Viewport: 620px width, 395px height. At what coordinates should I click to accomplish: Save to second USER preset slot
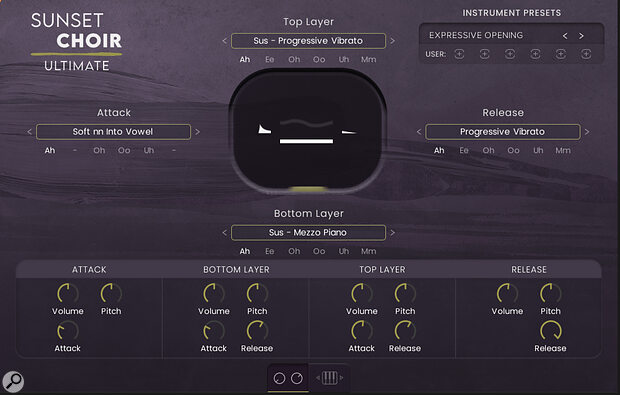(484, 54)
